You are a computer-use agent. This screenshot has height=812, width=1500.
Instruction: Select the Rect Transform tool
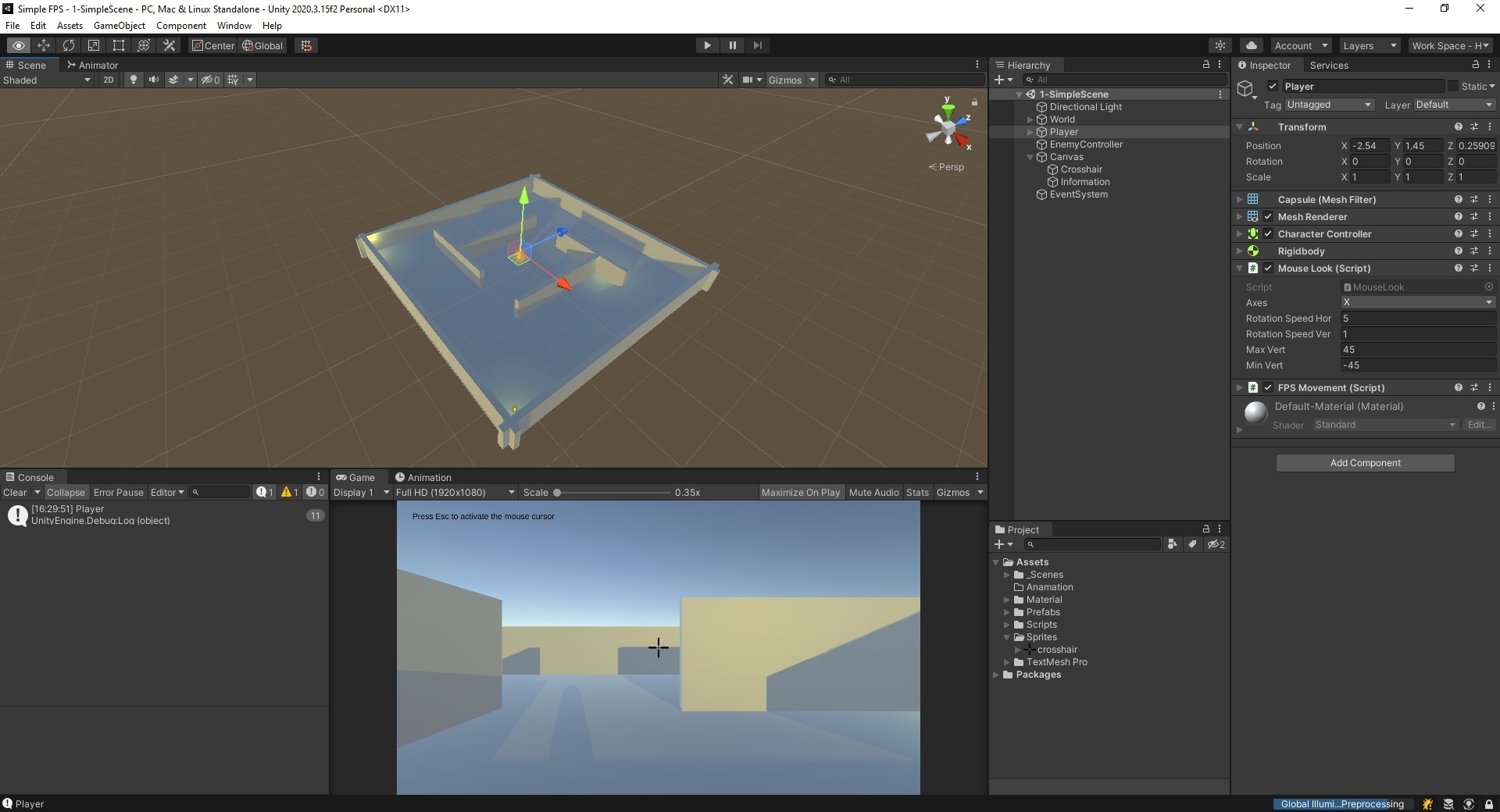pyautogui.click(x=118, y=45)
